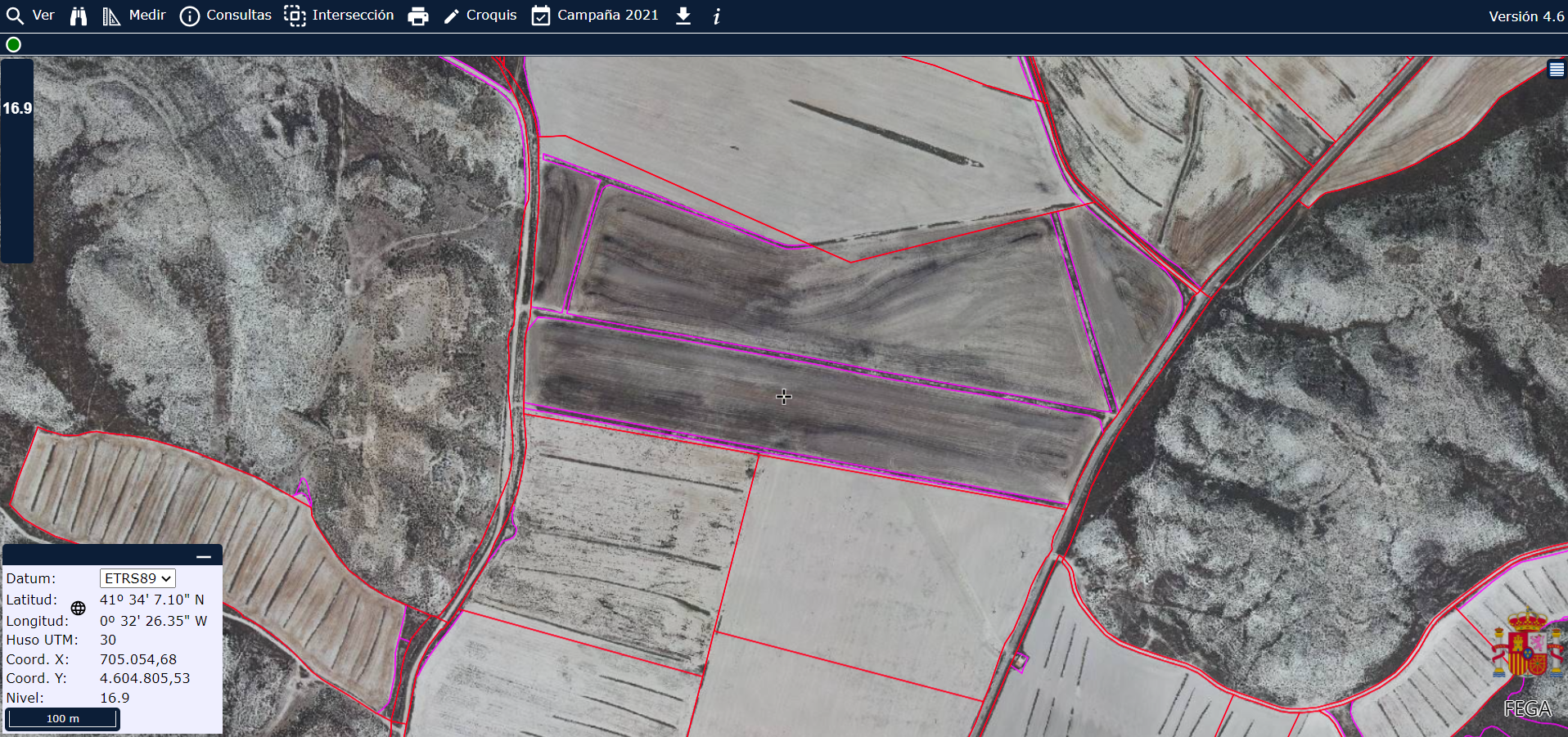Click the Consultas menu label
This screenshot has height=737, width=1568.
coord(239,16)
